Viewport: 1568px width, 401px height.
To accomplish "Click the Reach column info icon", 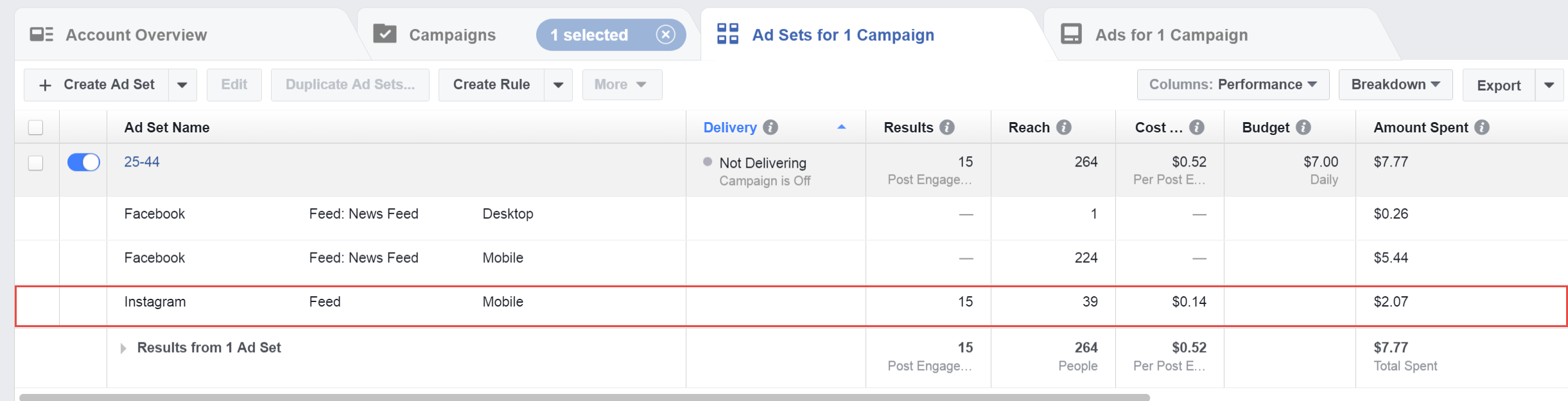I will tap(1064, 127).
